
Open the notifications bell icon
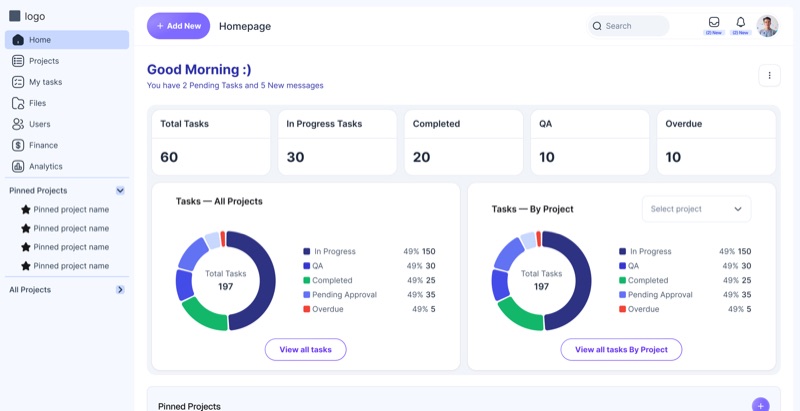(x=740, y=22)
